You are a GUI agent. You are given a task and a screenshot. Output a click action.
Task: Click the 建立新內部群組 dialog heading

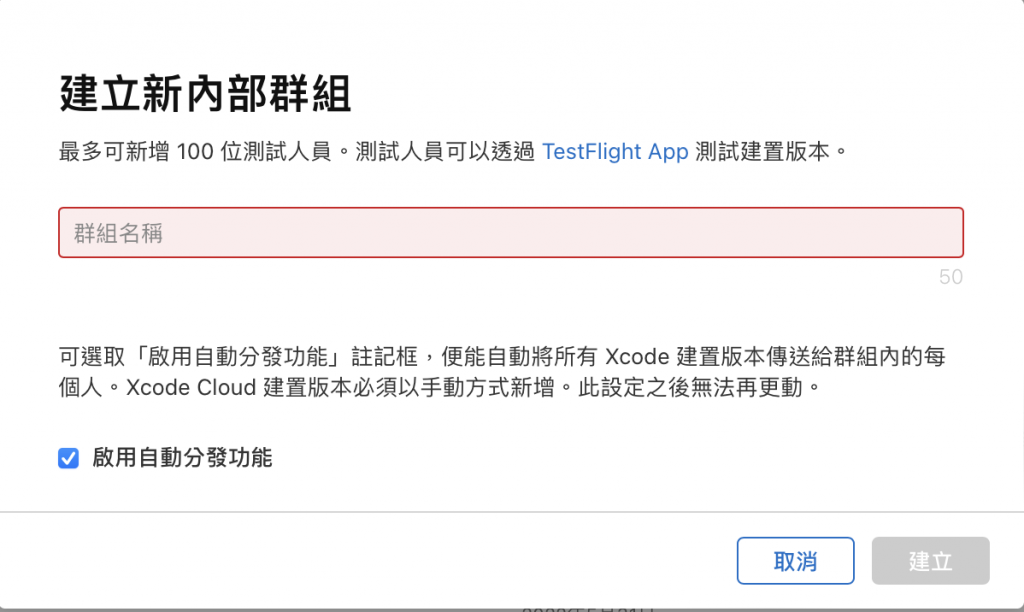click(x=206, y=95)
